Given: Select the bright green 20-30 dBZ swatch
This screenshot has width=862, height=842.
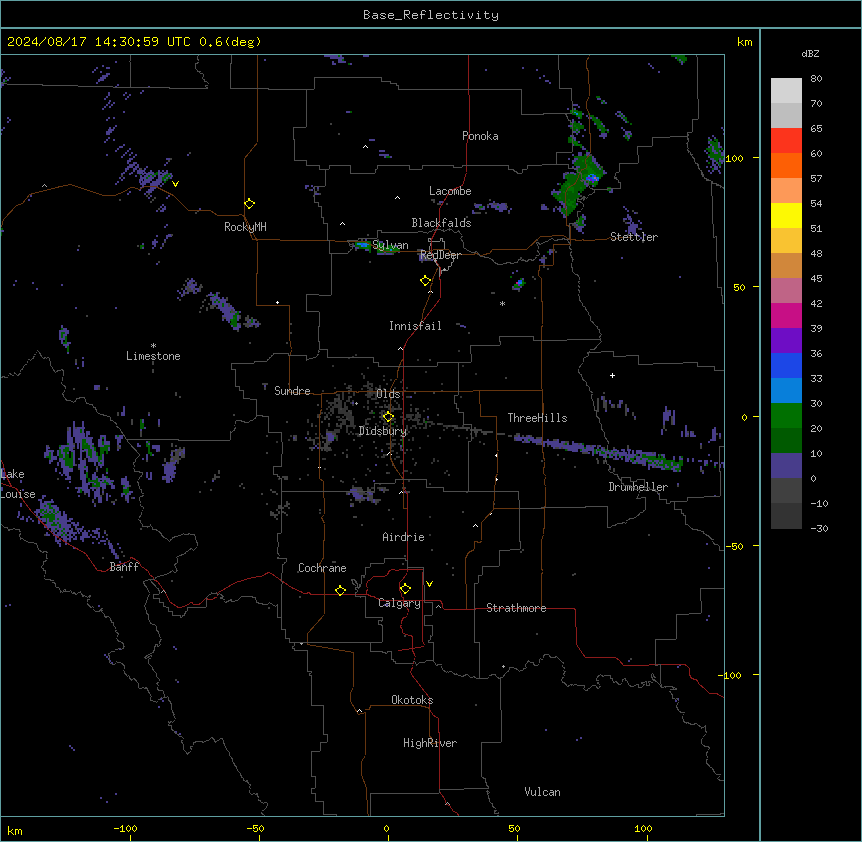Looking at the screenshot, I should point(786,416).
